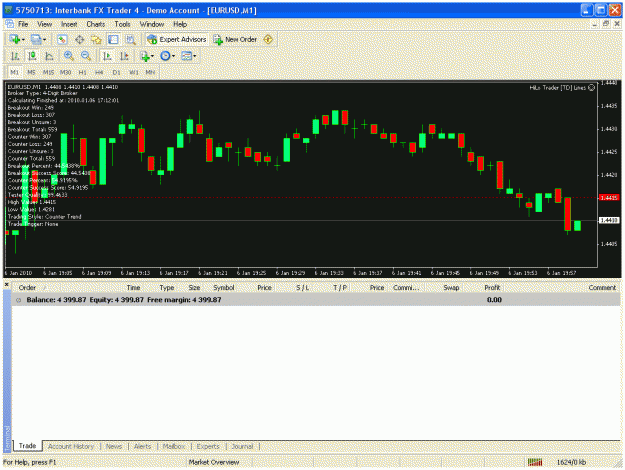Switch to Candlesticks chart display
Screen dimensions: 625x470
click(32, 56)
